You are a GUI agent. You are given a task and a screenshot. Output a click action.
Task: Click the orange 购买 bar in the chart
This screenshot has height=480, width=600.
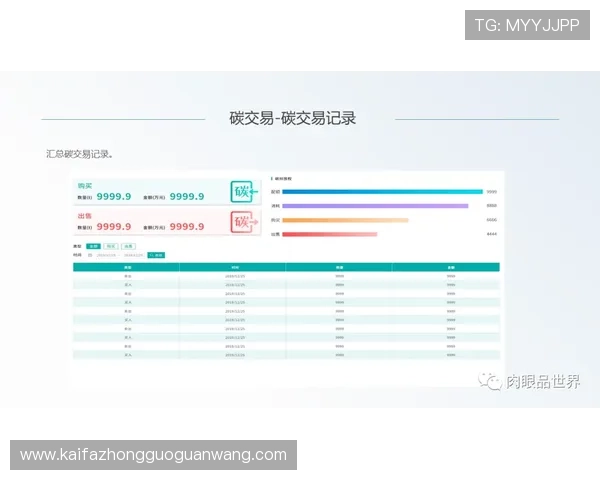[345, 220]
